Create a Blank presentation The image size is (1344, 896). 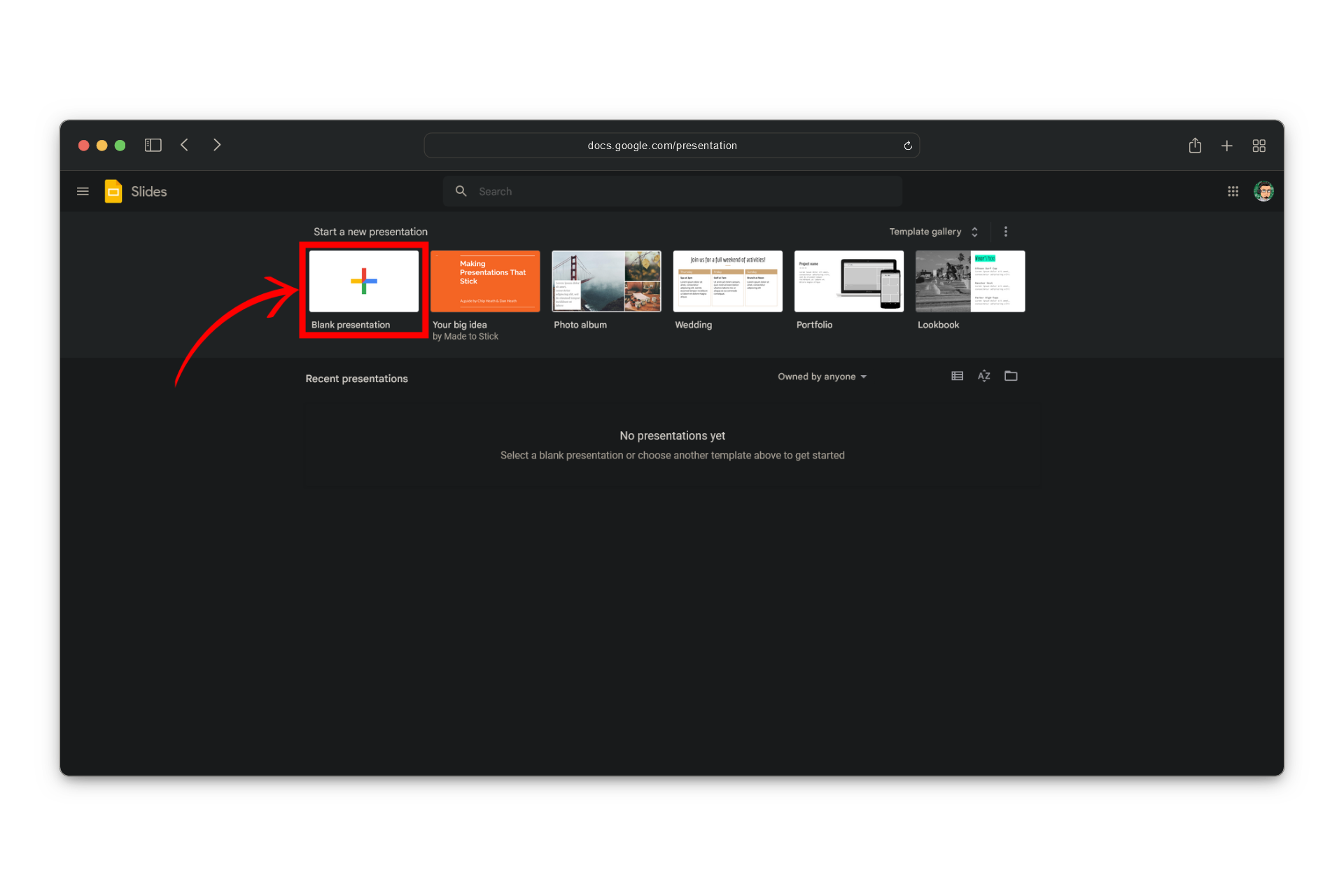364,281
